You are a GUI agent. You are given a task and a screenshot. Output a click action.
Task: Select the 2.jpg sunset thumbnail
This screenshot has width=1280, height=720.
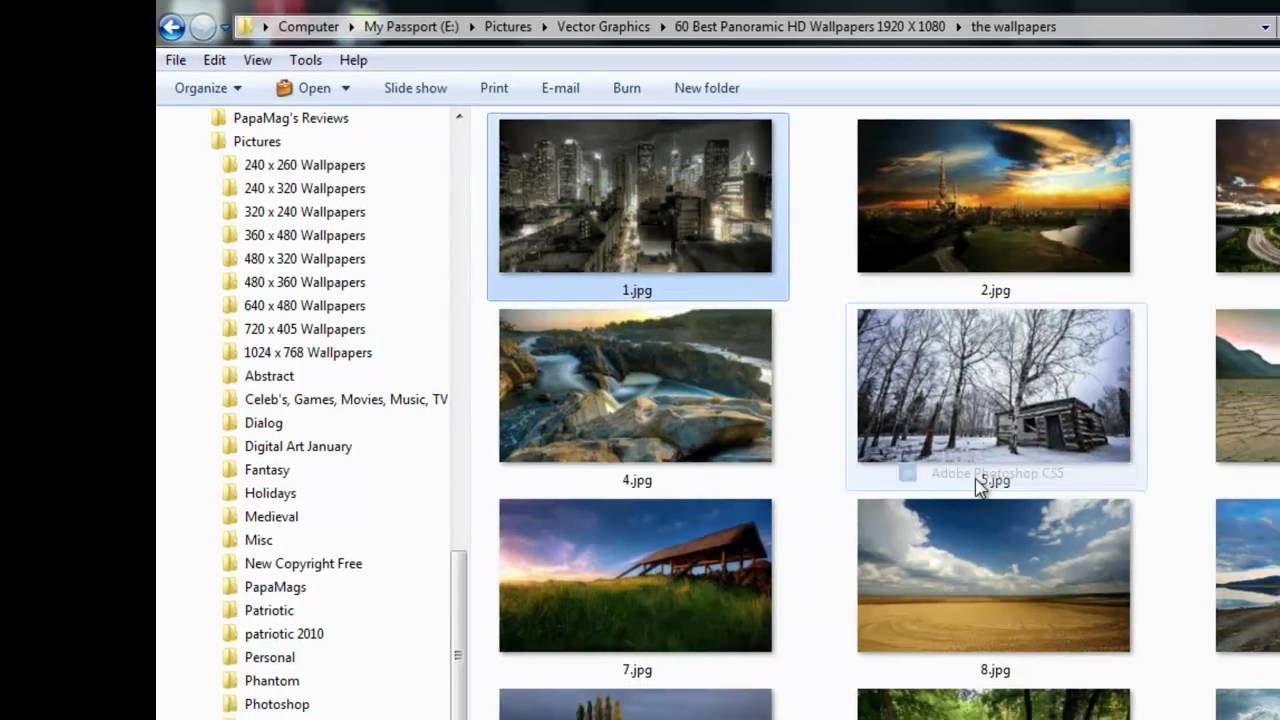click(993, 196)
